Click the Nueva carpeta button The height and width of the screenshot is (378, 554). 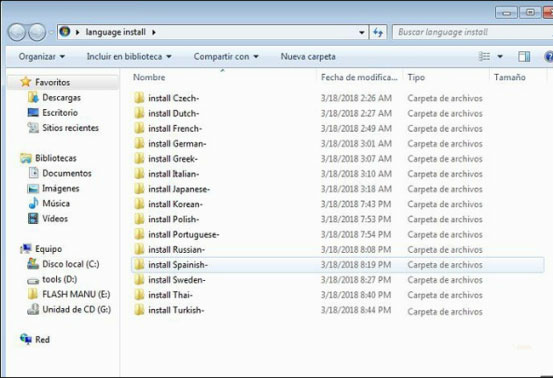coord(308,57)
